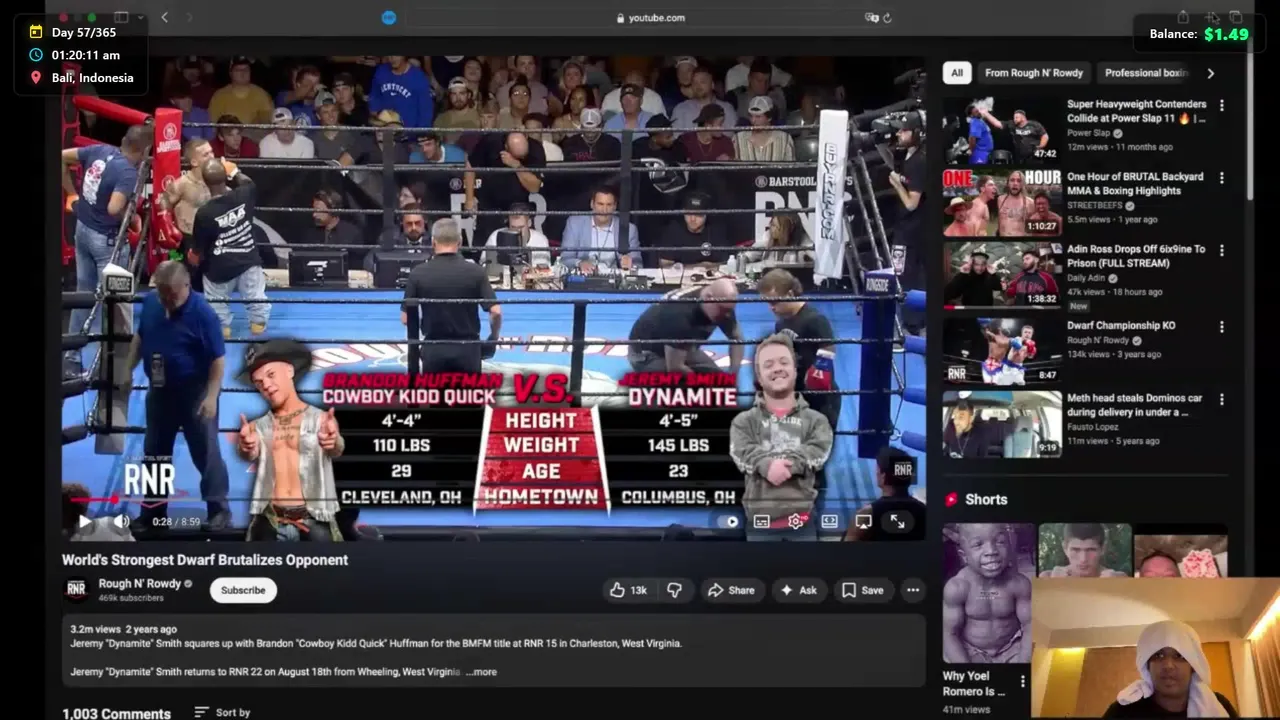The image size is (1280, 720).
Task: Open options for Meth head video
Action: pyautogui.click(x=1221, y=400)
